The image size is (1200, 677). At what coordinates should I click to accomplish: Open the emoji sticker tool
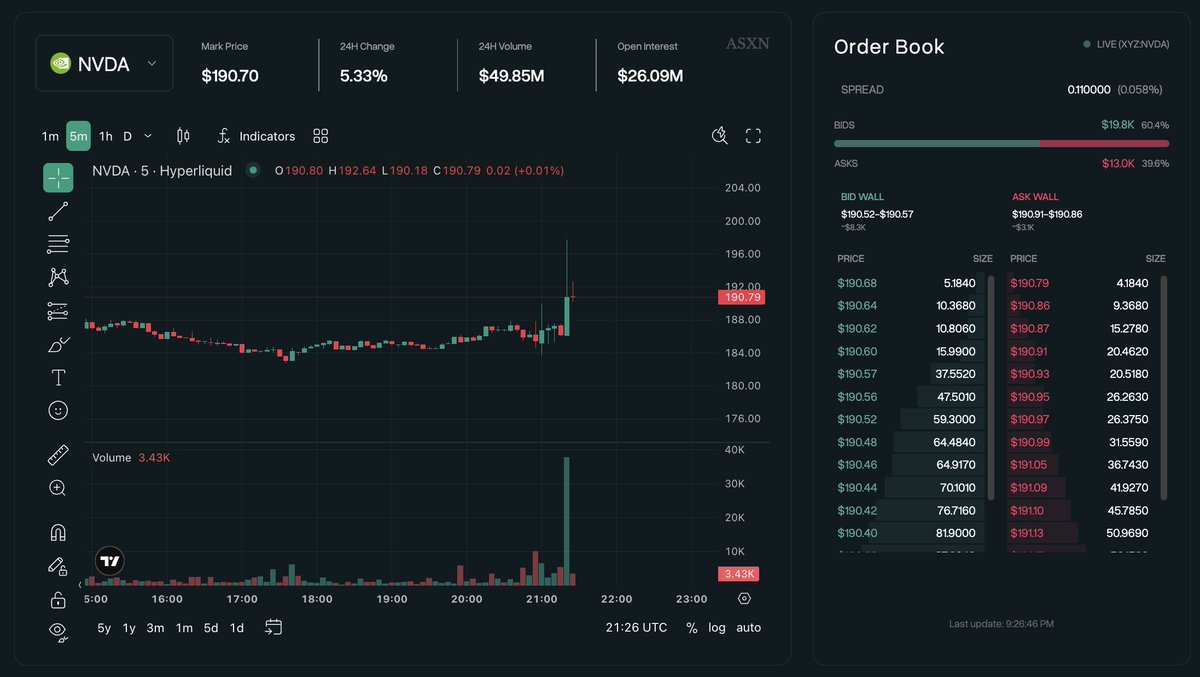pyautogui.click(x=57, y=410)
